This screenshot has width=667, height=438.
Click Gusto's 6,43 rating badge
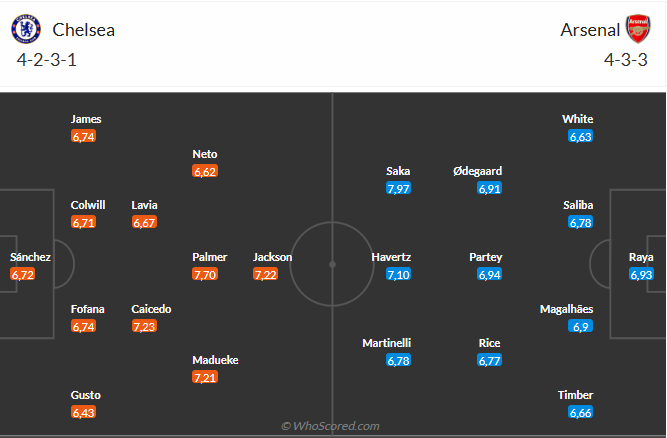coord(83,412)
